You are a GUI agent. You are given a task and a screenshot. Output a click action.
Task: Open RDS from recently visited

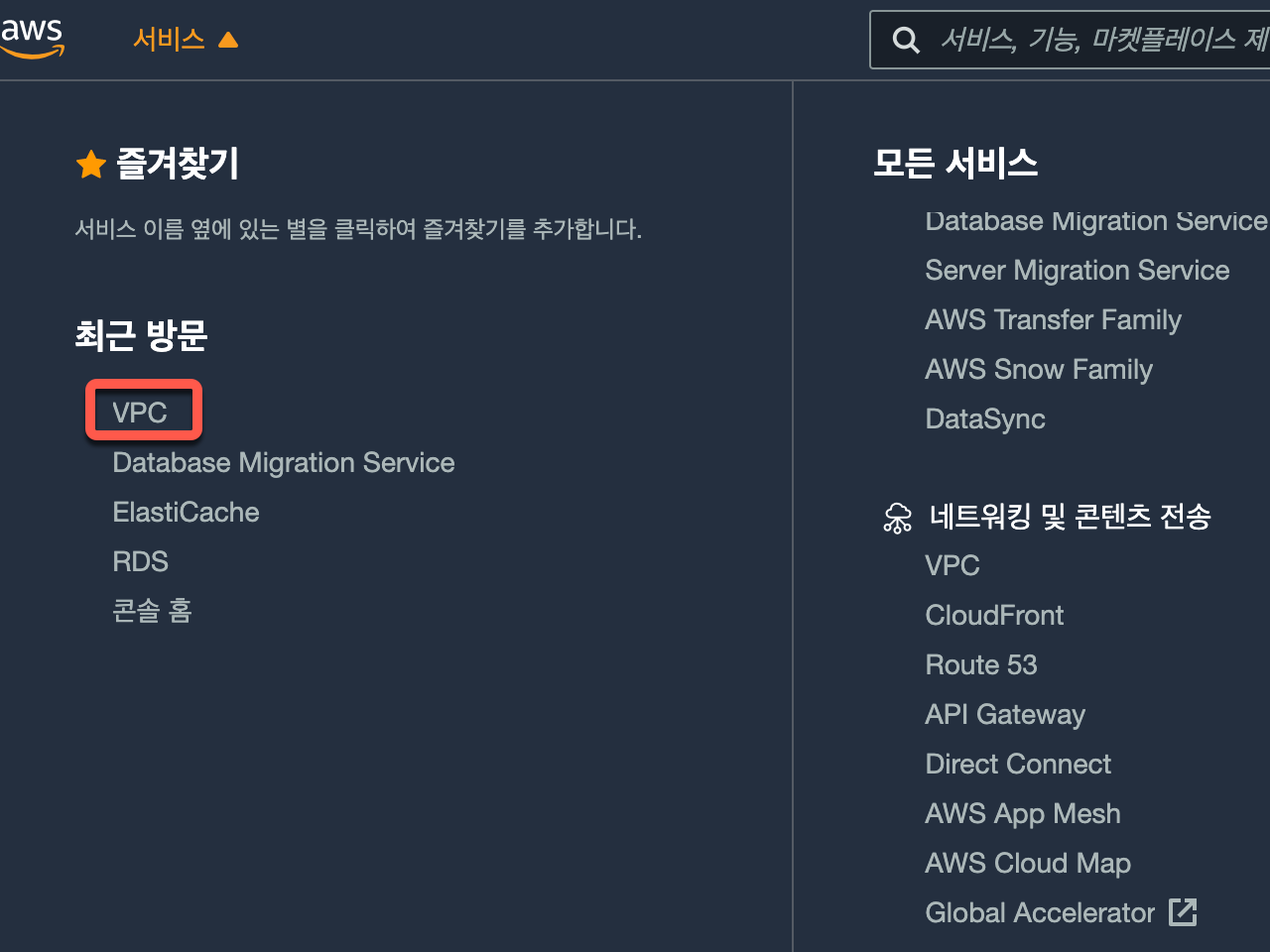point(140,561)
